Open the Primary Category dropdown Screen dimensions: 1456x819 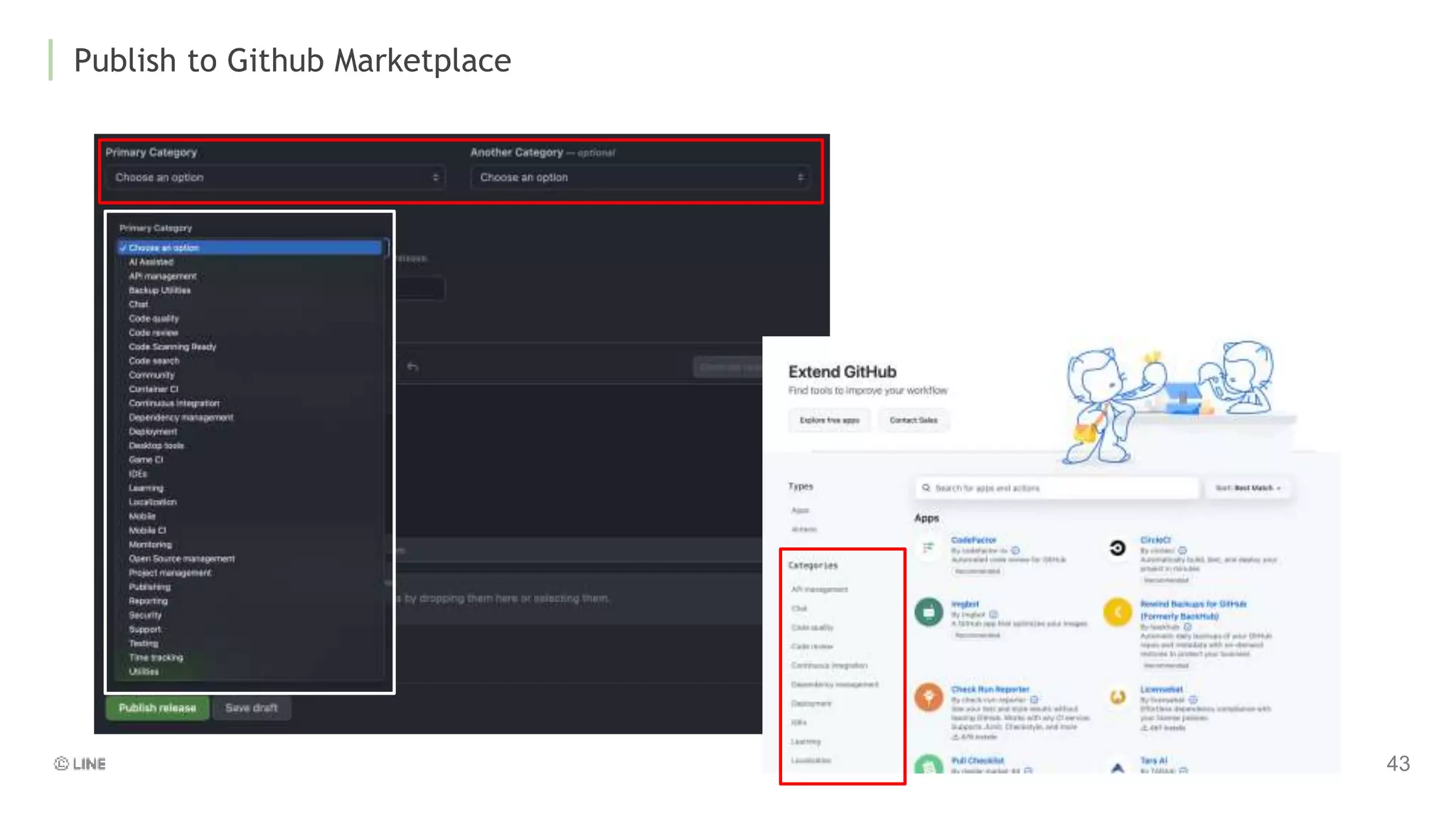[277, 178]
